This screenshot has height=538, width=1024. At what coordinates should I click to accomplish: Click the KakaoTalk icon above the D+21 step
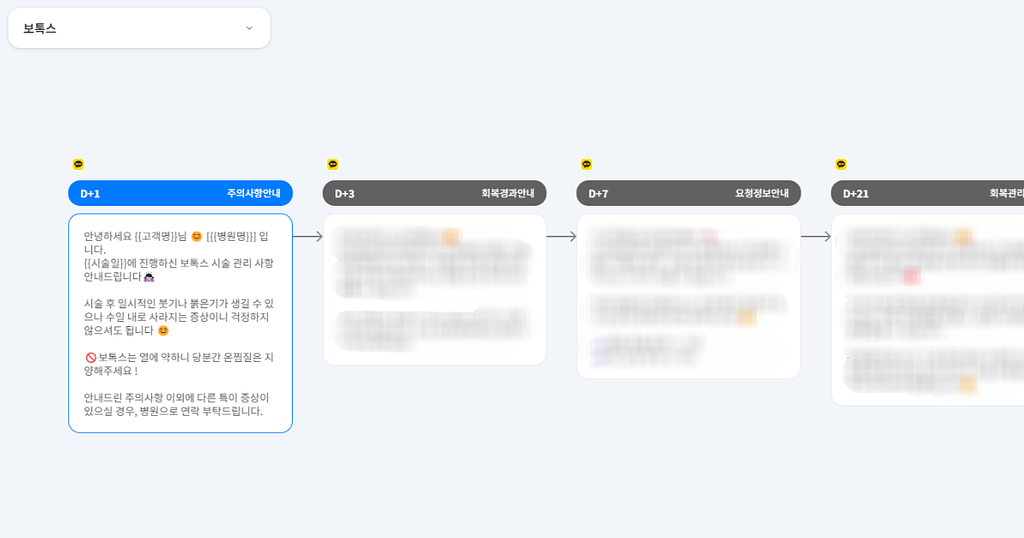pyautogui.click(x=841, y=164)
